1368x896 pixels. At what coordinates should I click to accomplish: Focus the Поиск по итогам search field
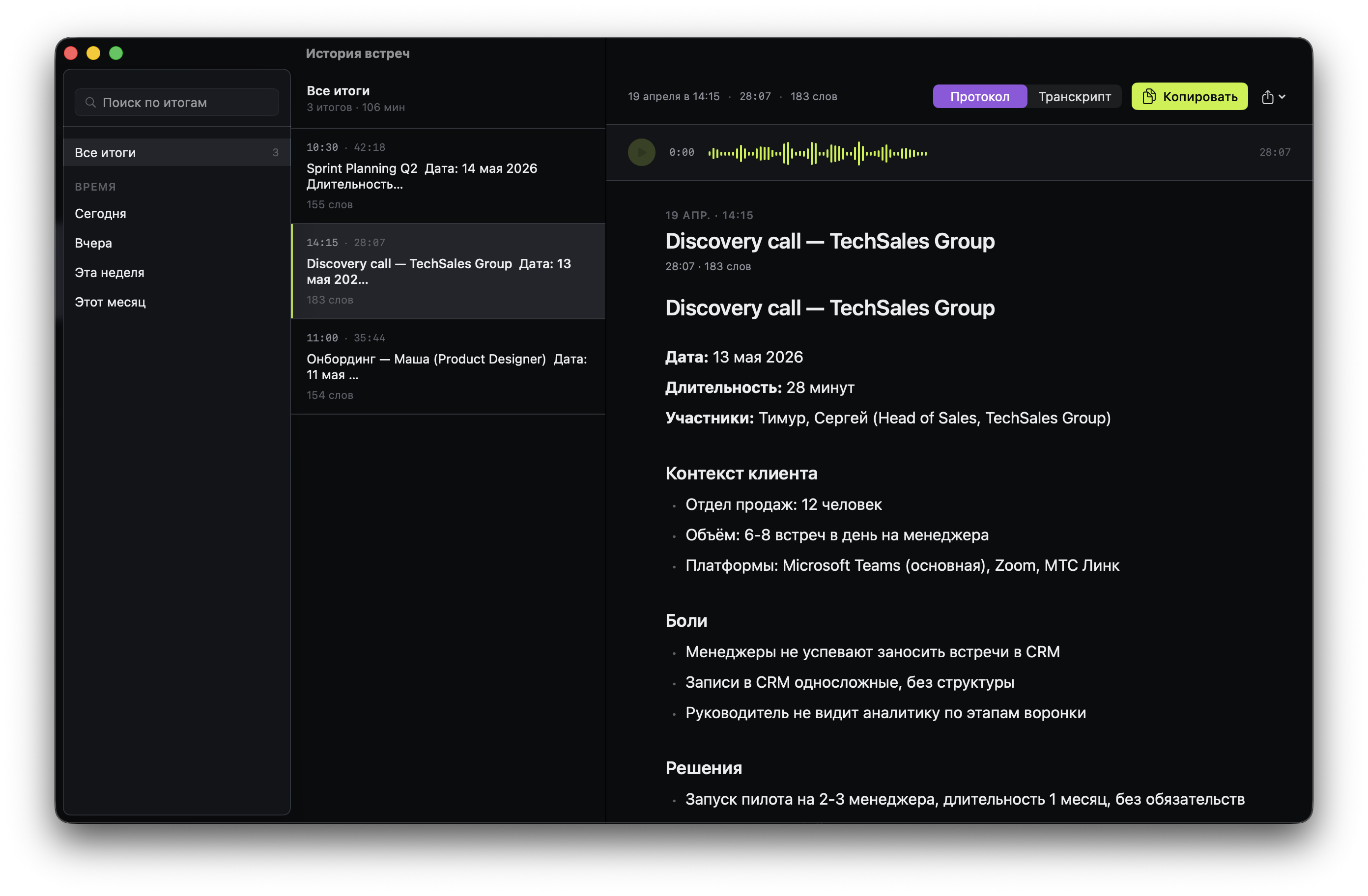point(177,102)
